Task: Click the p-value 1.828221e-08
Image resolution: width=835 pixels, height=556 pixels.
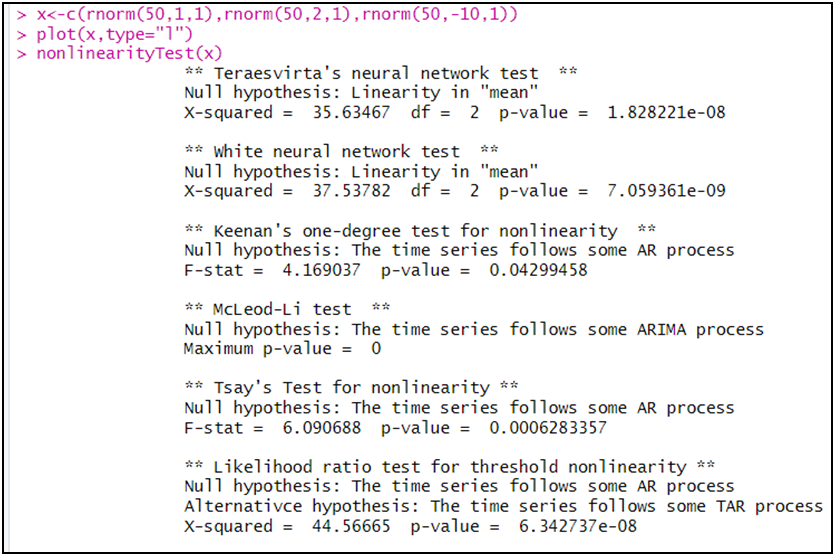Action: click(x=666, y=112)
